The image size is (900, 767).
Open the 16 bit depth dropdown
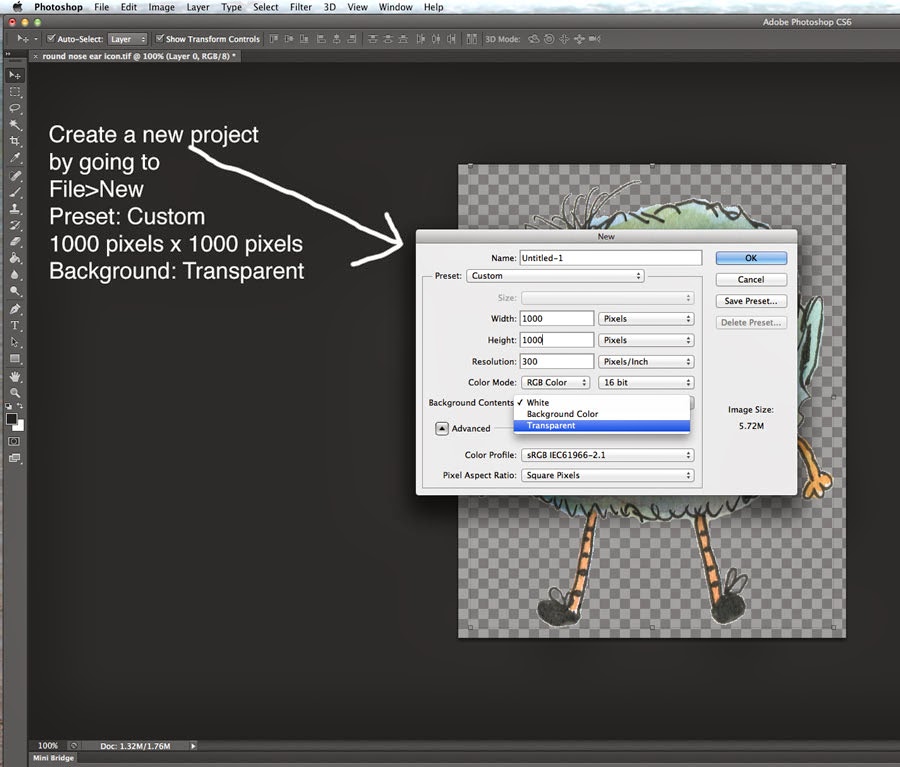[646, 382]
